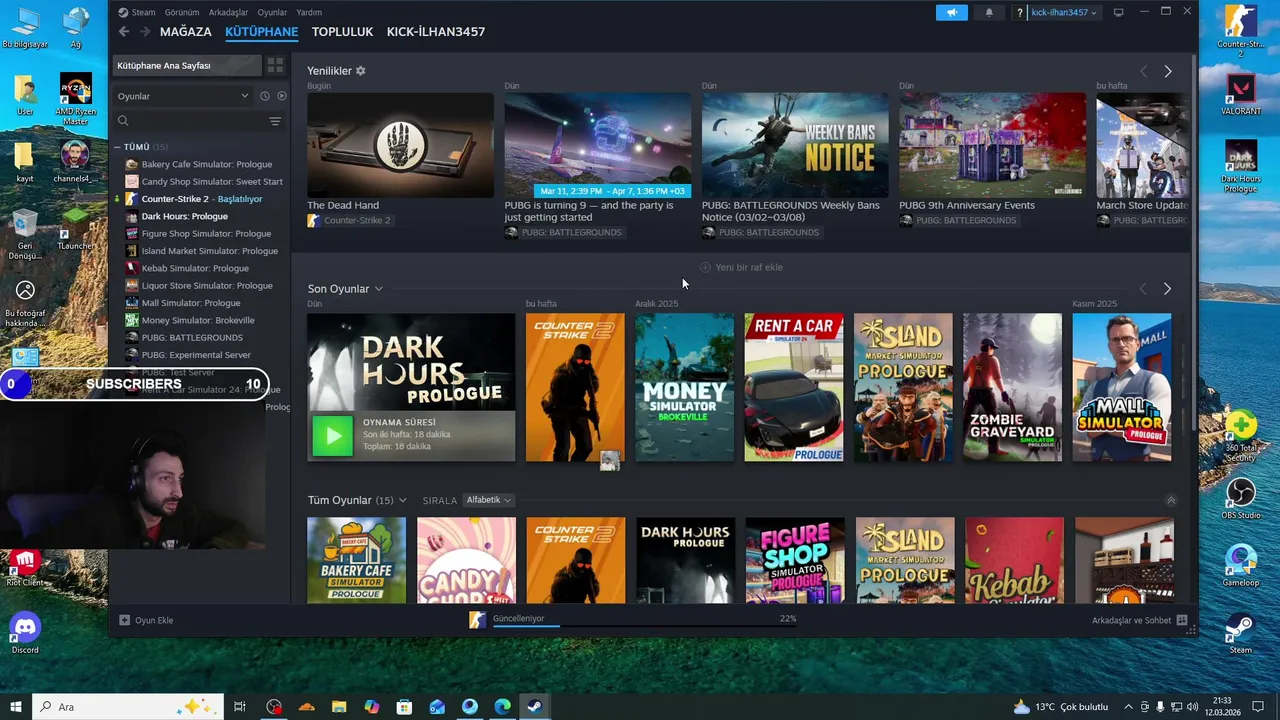Open the OBS Studio desktop icon

(x=1241, y=498)
